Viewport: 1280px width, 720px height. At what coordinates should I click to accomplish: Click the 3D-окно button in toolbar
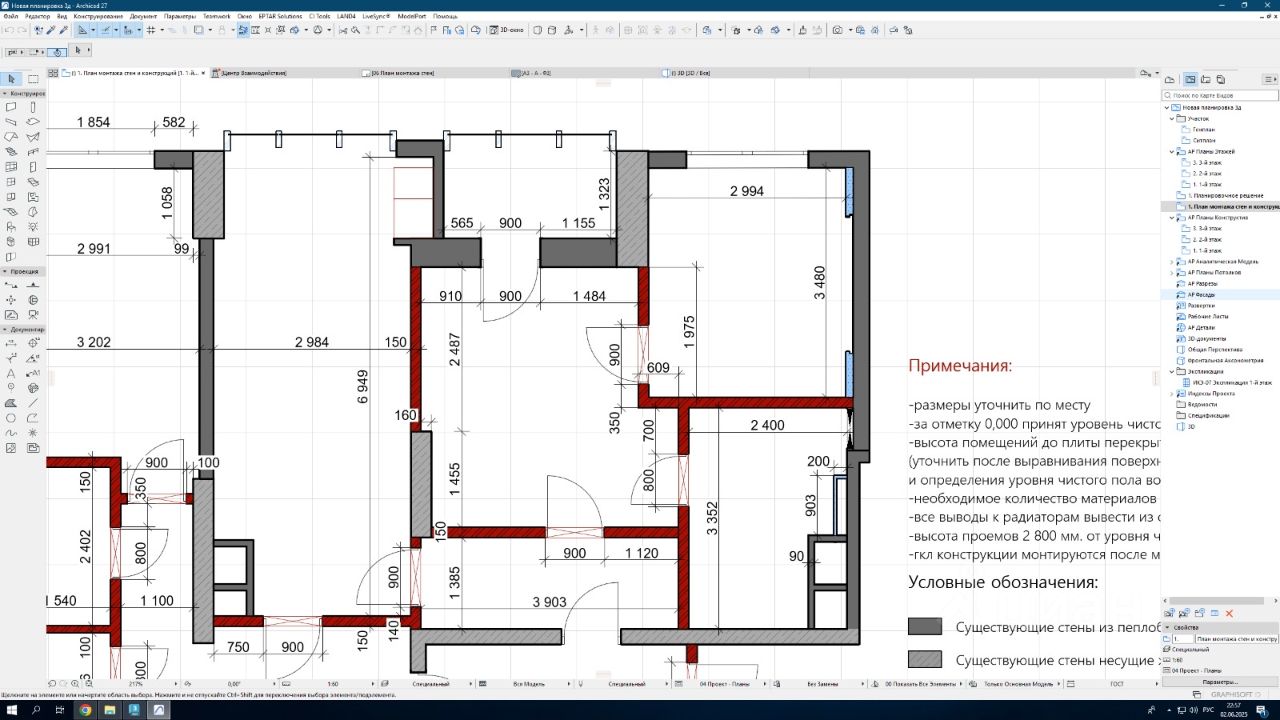tap(508, 30)
